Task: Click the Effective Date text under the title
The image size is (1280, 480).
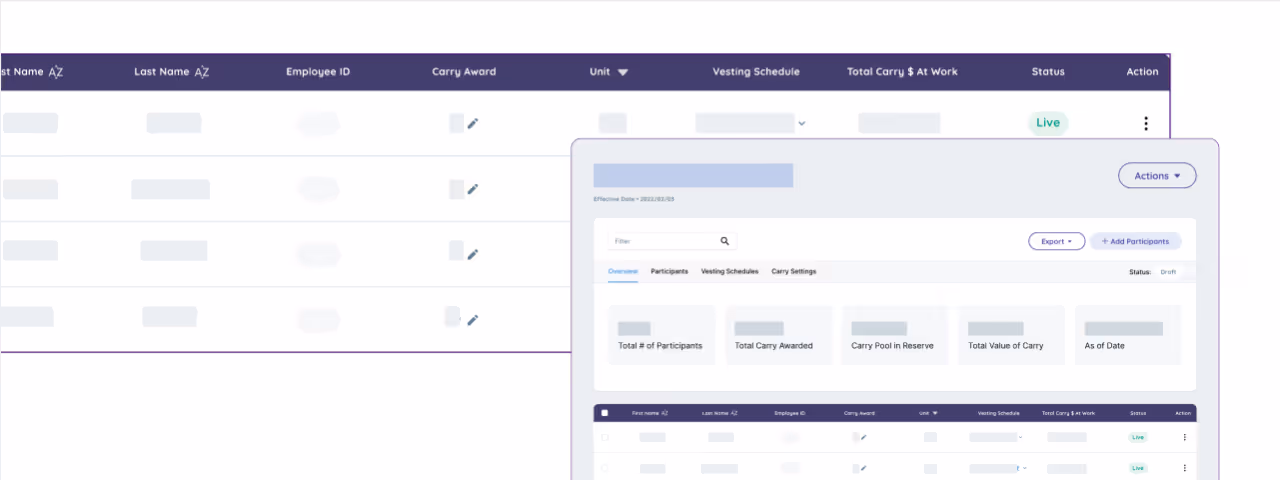Action: [633, 199]
